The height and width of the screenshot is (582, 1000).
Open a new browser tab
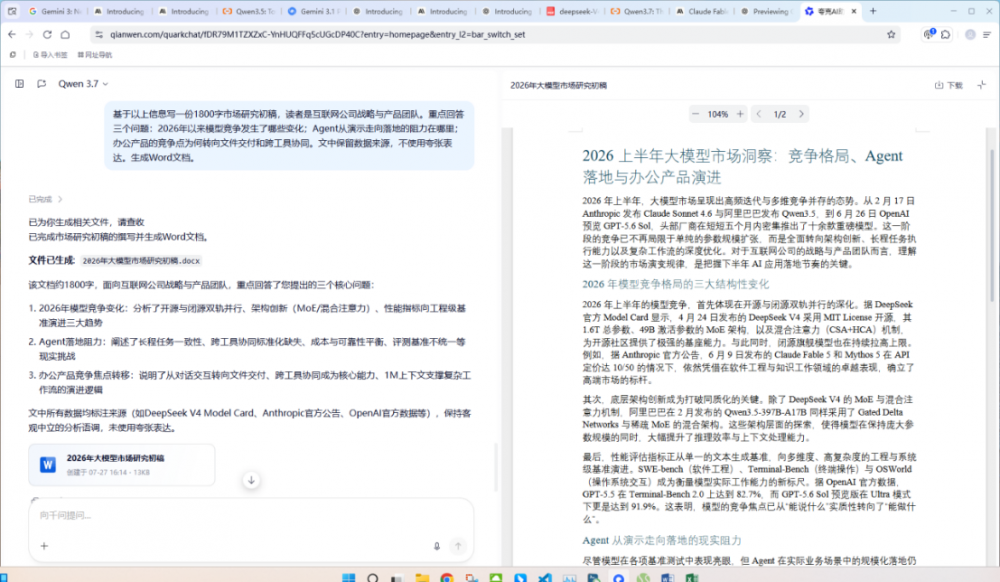873,11
